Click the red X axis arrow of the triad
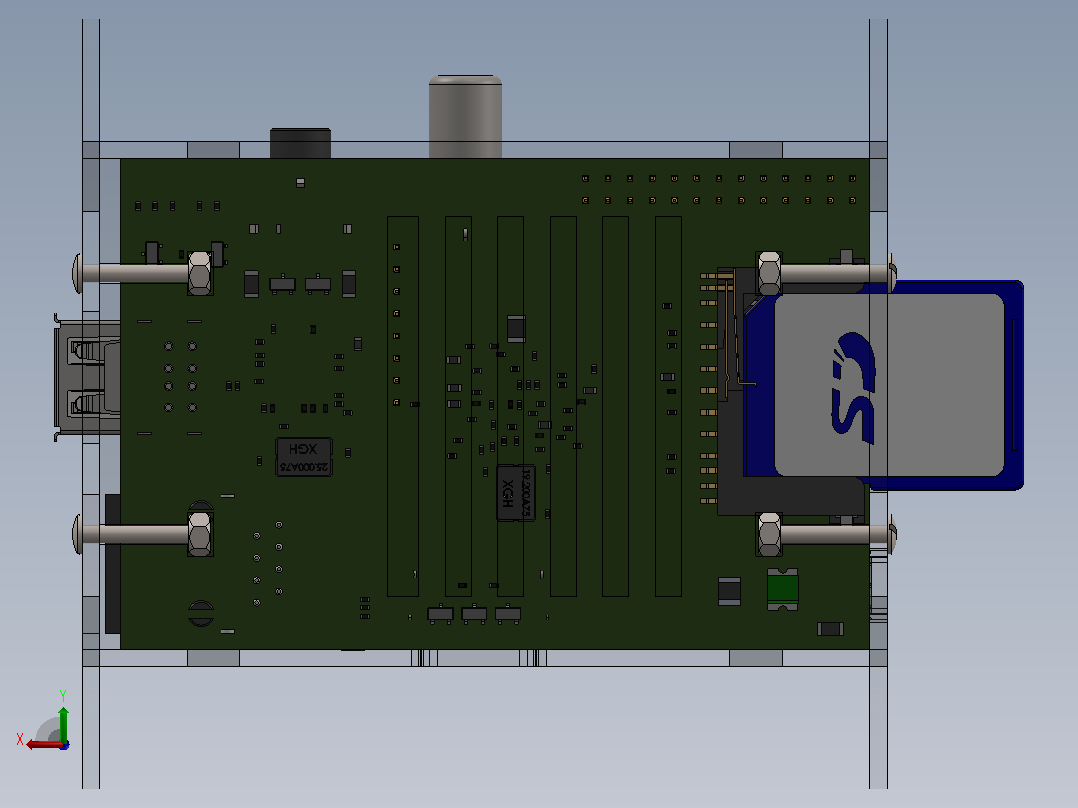The image size is (1078, 808). coord(43,744)
